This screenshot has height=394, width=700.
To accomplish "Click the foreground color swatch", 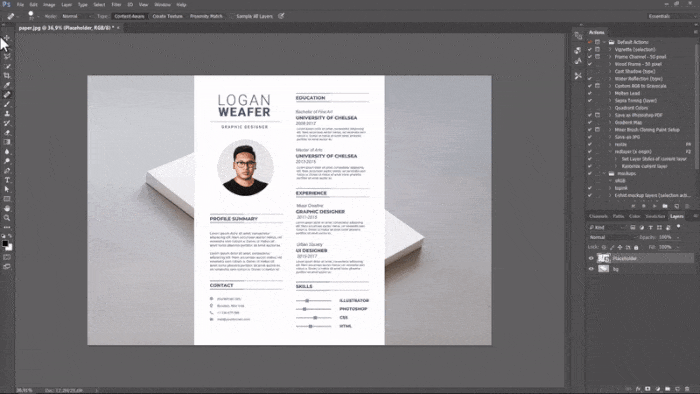I will coord(5,244).
